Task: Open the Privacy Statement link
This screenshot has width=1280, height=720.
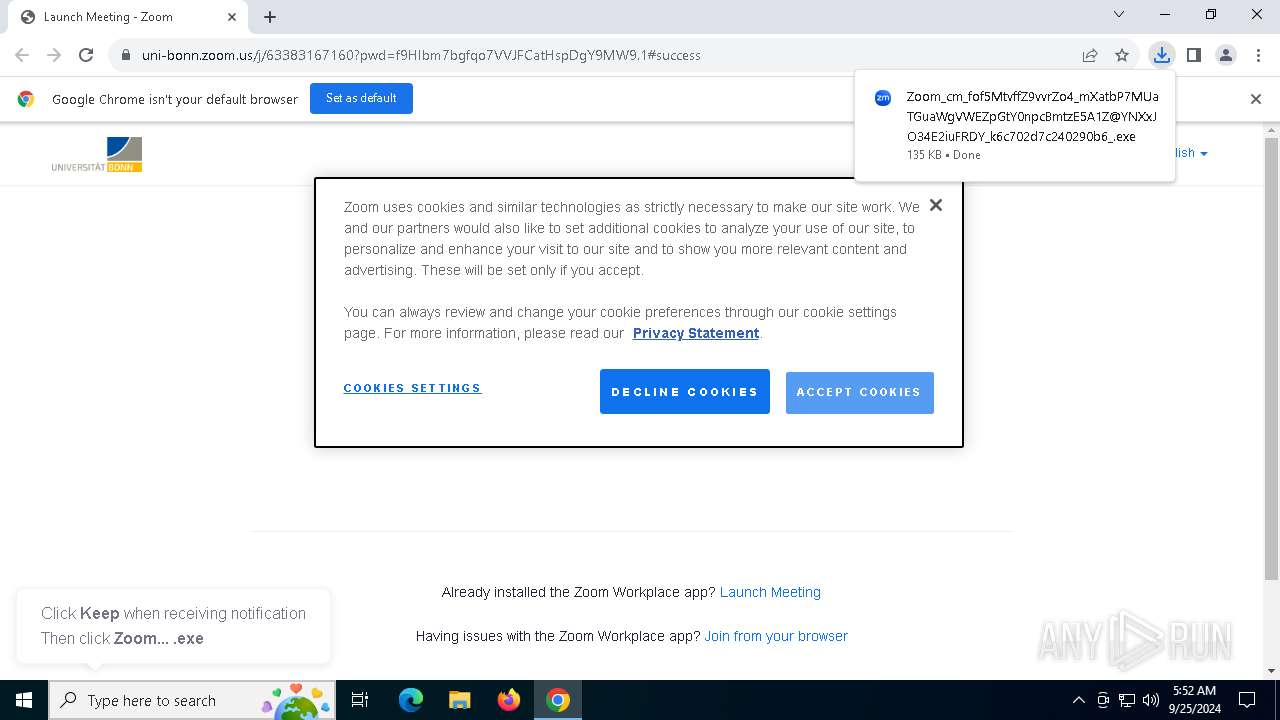Action: point(696,333)
